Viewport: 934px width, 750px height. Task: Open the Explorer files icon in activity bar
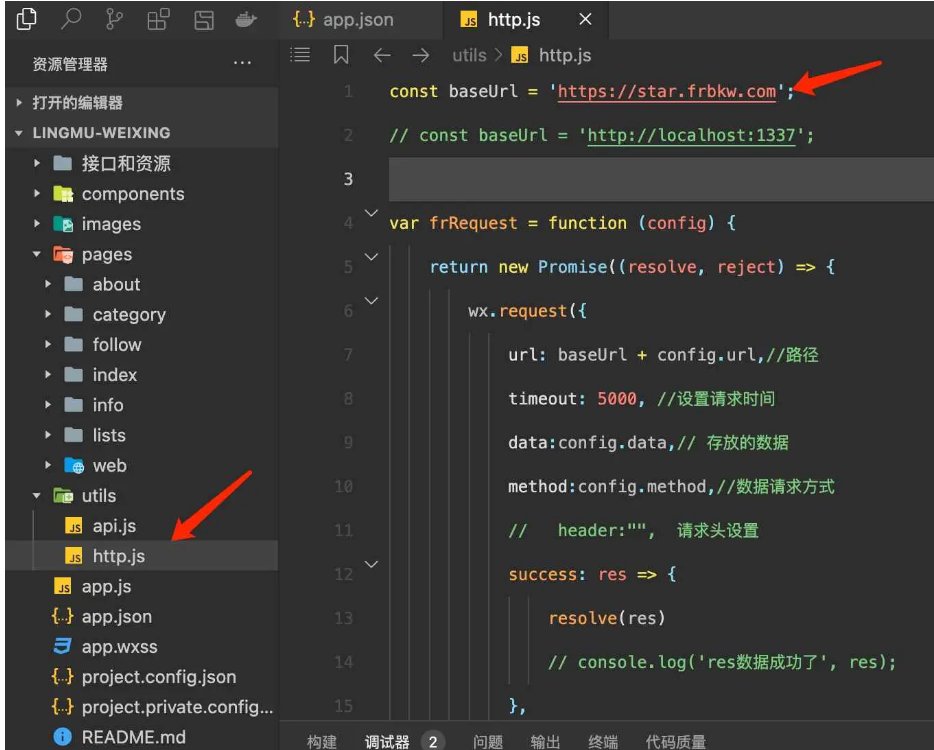(x=26, y=19)
